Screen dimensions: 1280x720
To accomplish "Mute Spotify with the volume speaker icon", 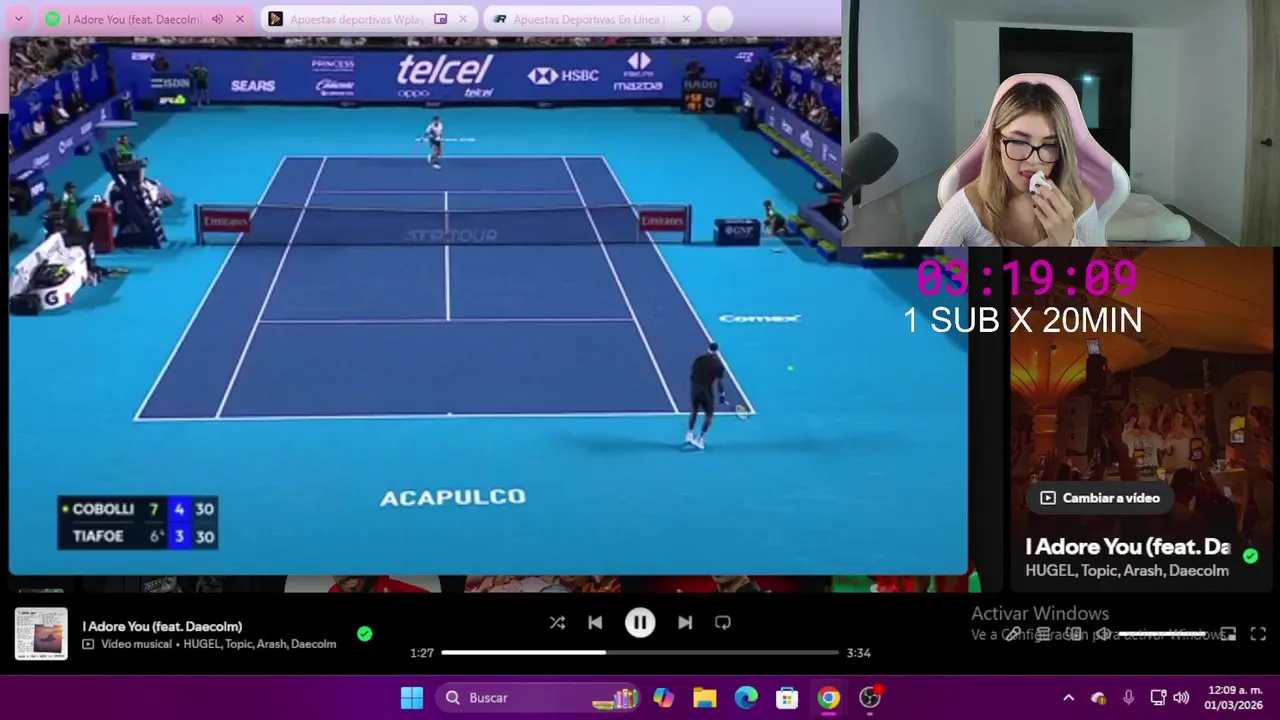I will (x=1102, y=634).
